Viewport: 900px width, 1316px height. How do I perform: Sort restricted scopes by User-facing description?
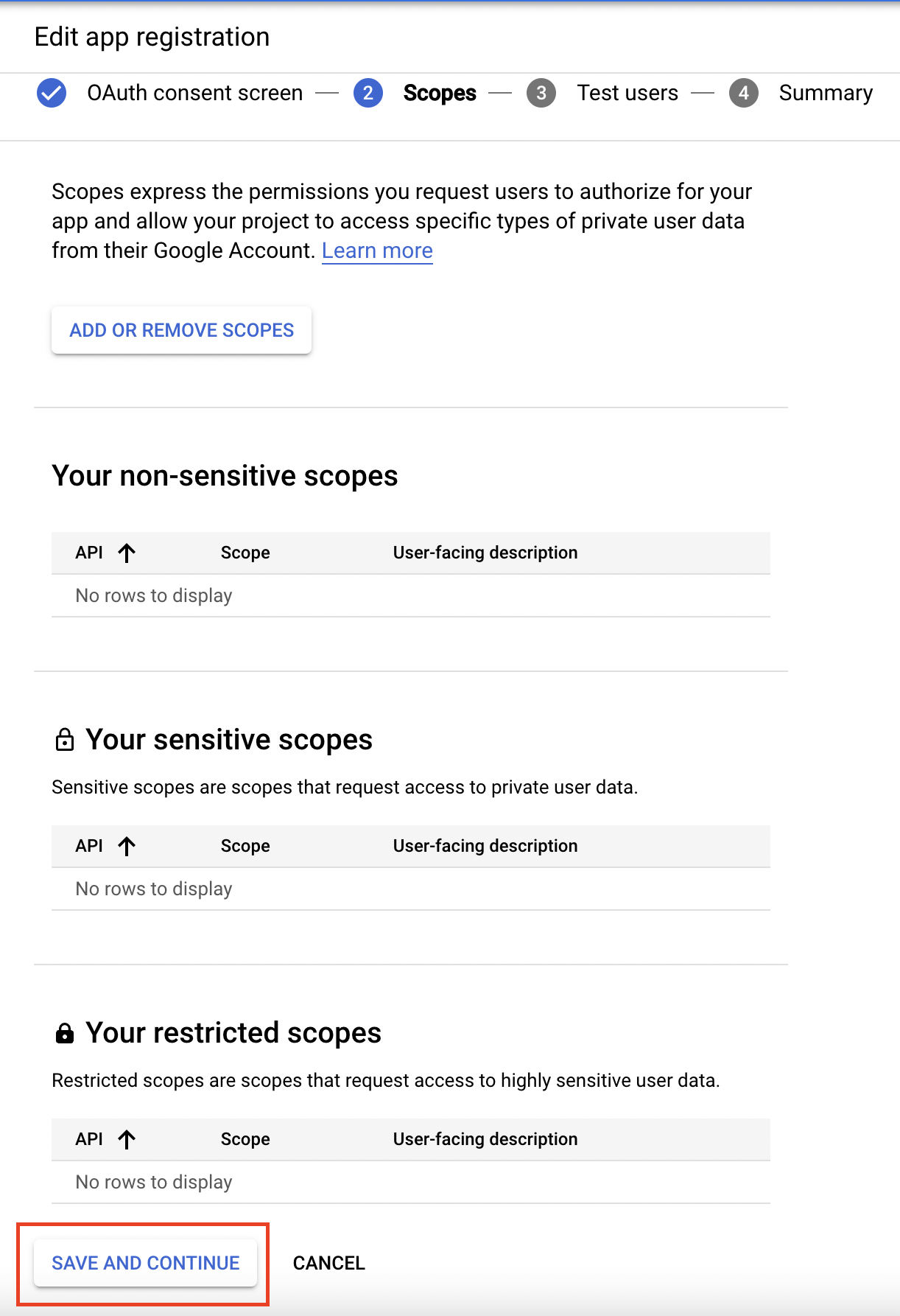click(485, 1139)
